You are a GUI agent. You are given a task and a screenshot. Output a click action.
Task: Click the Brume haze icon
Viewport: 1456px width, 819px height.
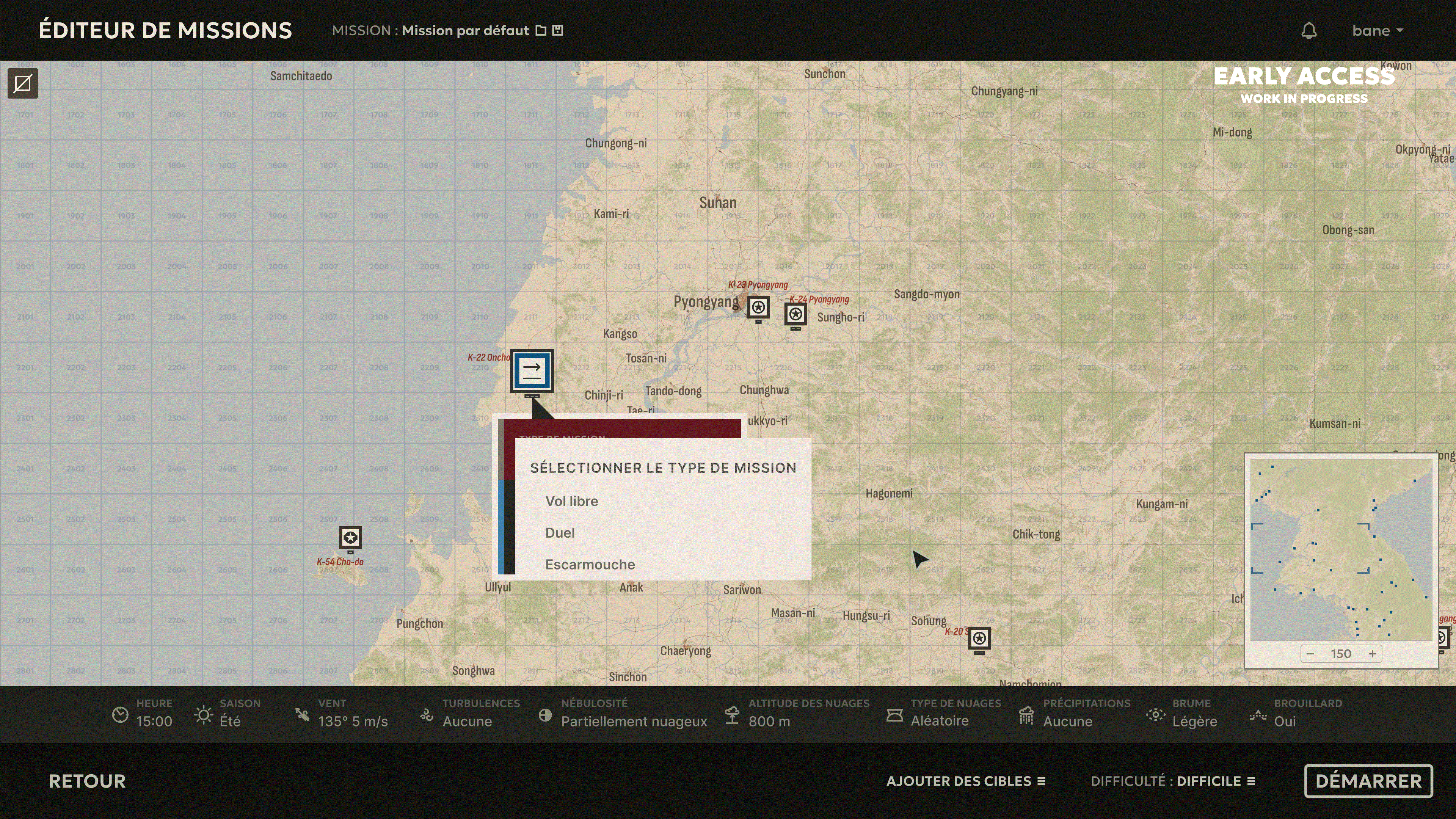click(1155, 715)
